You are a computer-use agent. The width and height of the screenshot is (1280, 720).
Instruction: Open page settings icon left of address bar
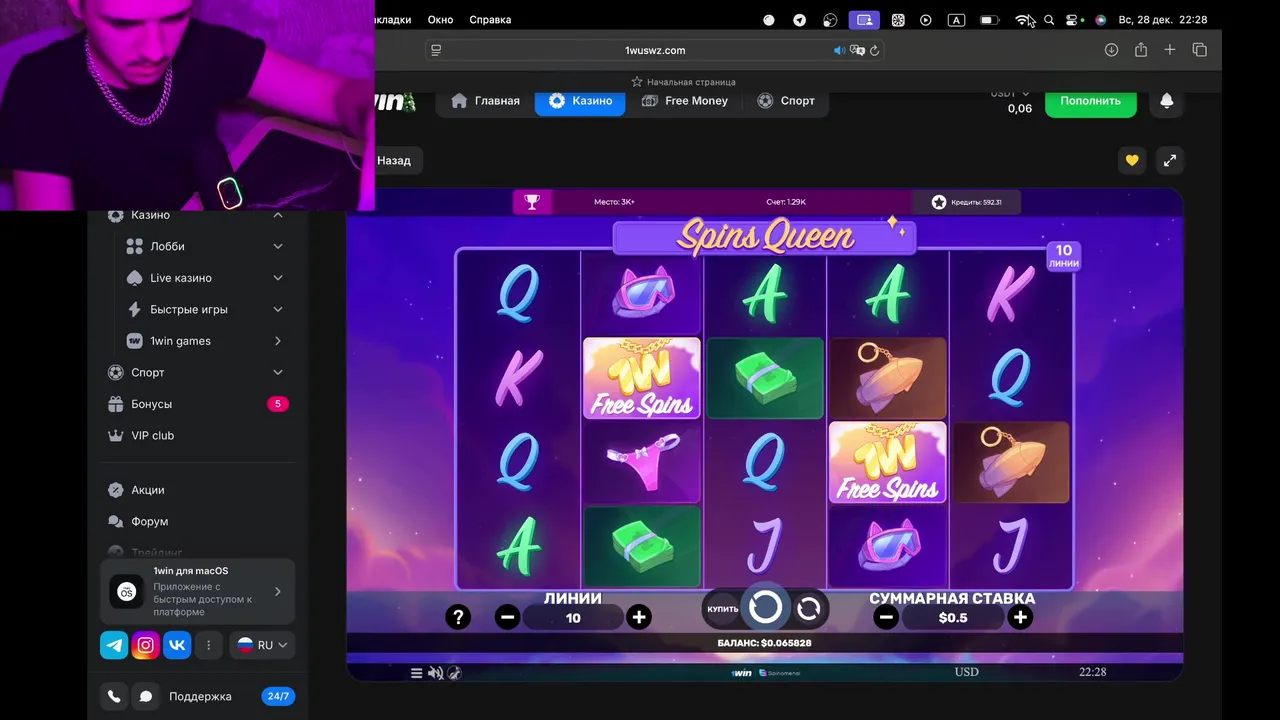point(435,50)
